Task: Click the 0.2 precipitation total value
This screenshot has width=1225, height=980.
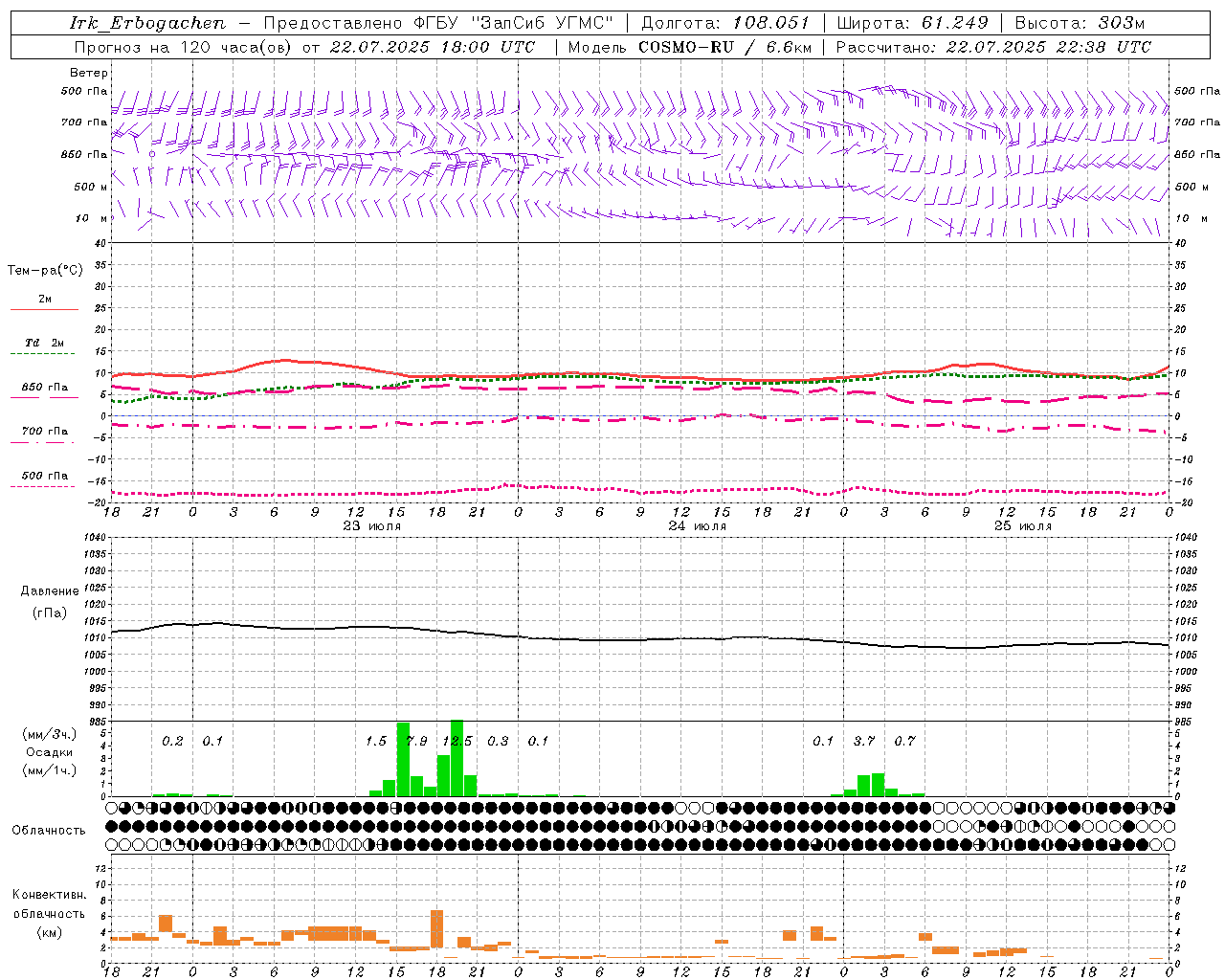Action: click(172, 741)
